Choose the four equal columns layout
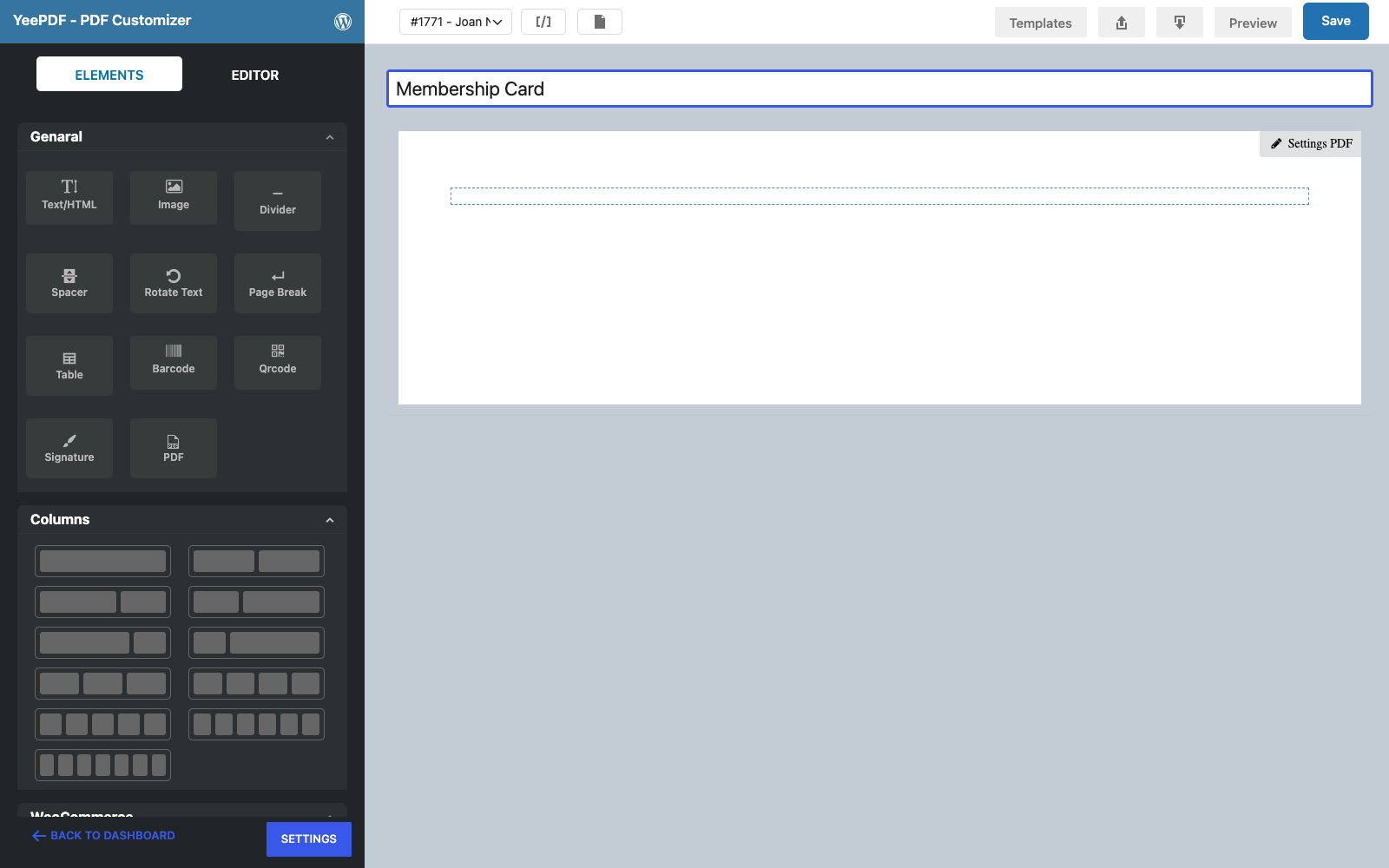The image size is (1389, 868). [x=256, y=683]
